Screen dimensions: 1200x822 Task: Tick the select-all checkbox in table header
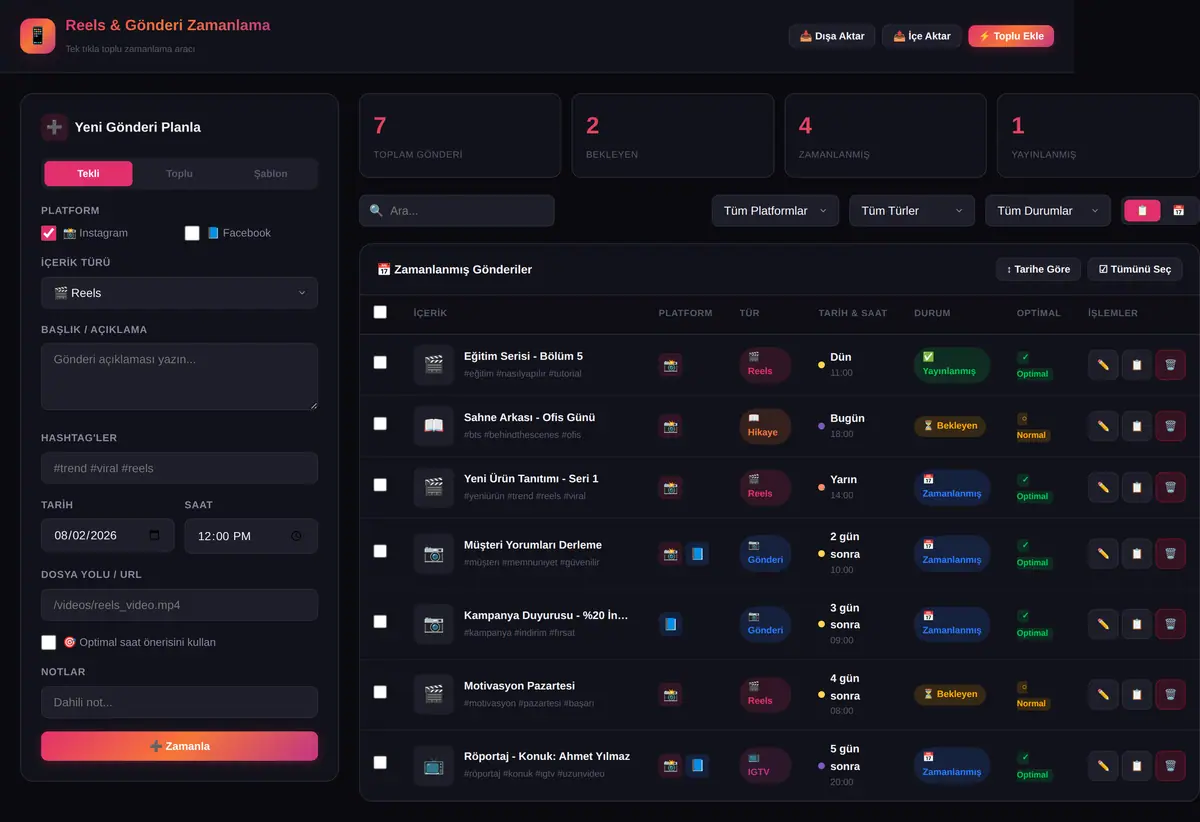[x=380, y=312]
